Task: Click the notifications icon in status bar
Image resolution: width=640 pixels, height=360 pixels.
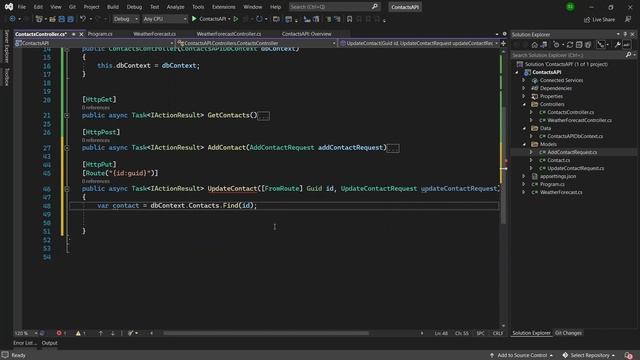Action: tap(629, 355)
